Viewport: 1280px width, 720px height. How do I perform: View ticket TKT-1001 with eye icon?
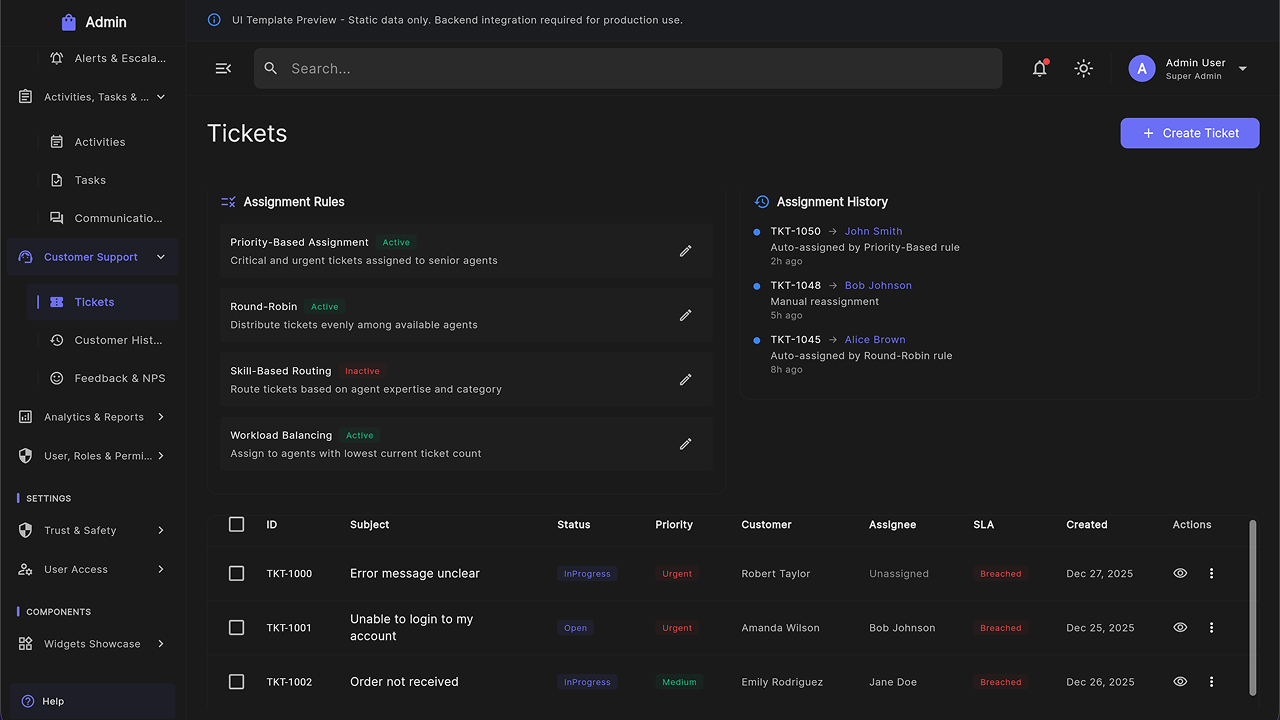point(1180,627)
